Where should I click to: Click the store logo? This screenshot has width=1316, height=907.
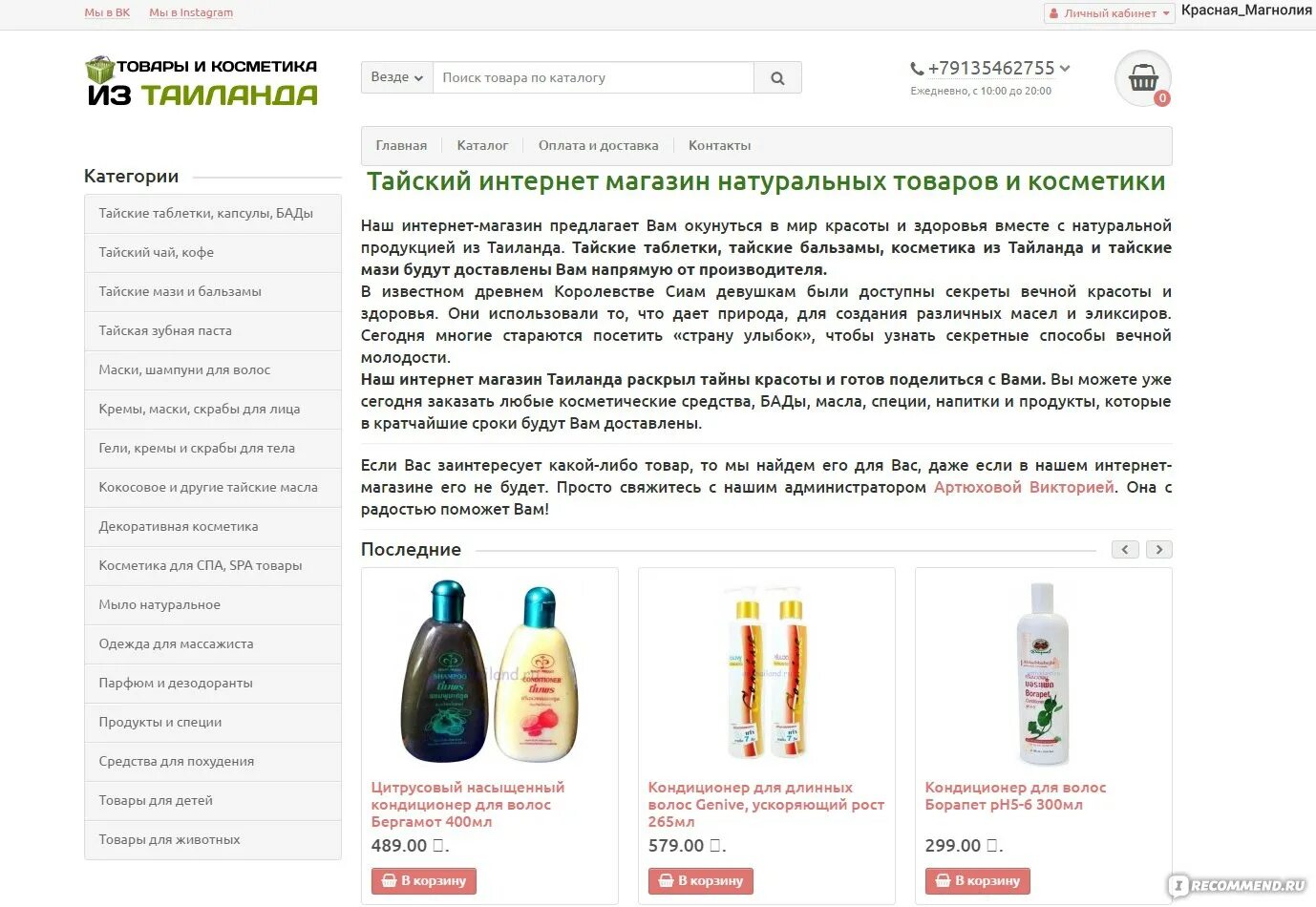pyautogui.click(x=202, y=82)
